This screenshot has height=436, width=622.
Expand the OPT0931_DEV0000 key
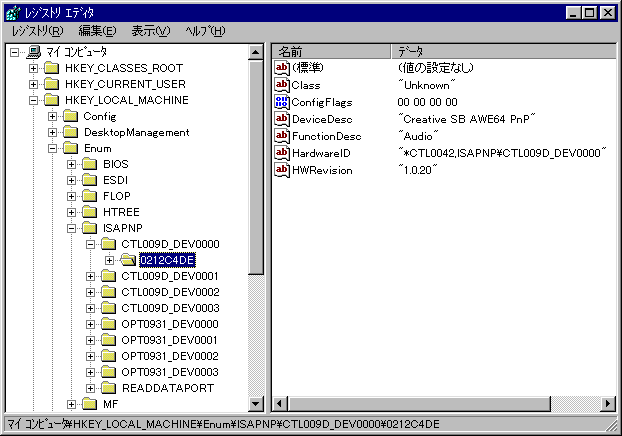[90, 324]
